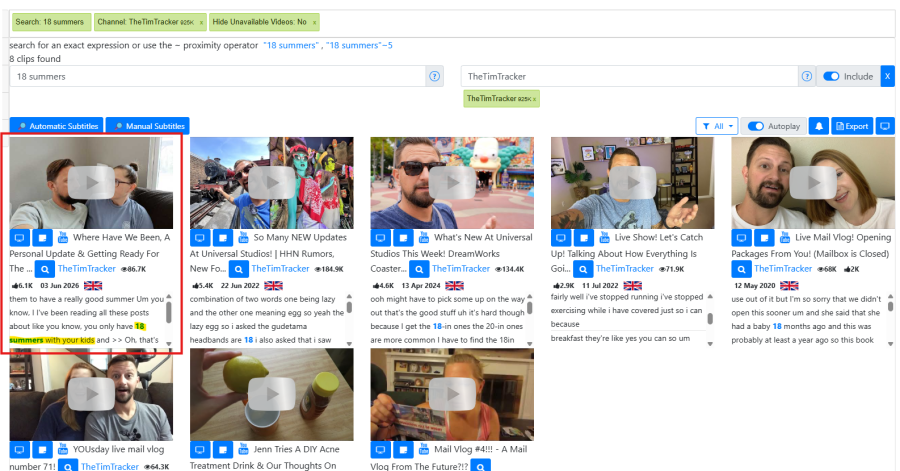Screen dimensions: 900x471
Task: Open YouTube icon for Mail Vlog #4
Action: 424,449
